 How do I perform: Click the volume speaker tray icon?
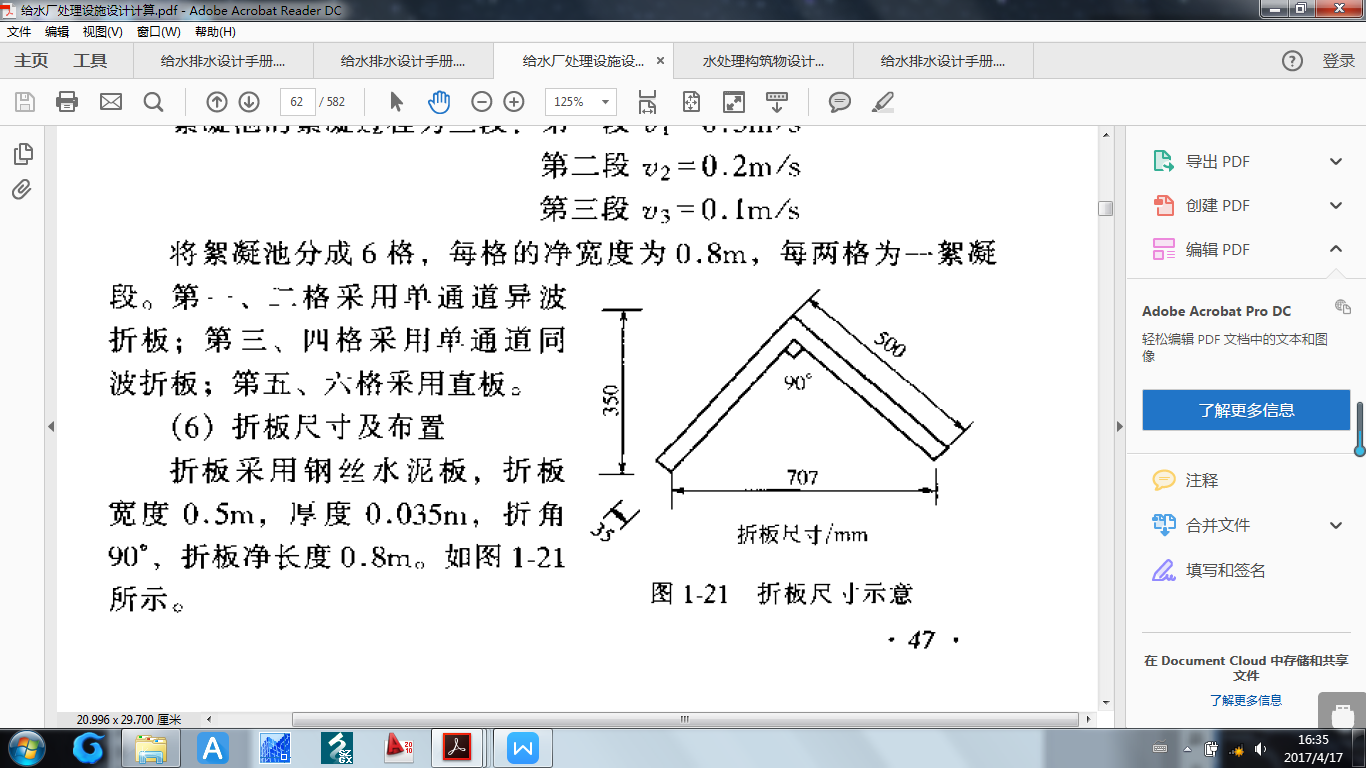1258,749
